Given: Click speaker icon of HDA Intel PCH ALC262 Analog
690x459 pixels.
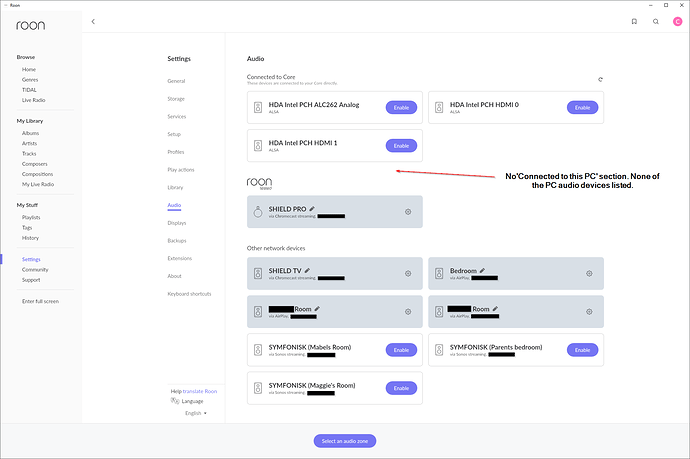Looking at the screenshot, I should (x=258, y=107).
